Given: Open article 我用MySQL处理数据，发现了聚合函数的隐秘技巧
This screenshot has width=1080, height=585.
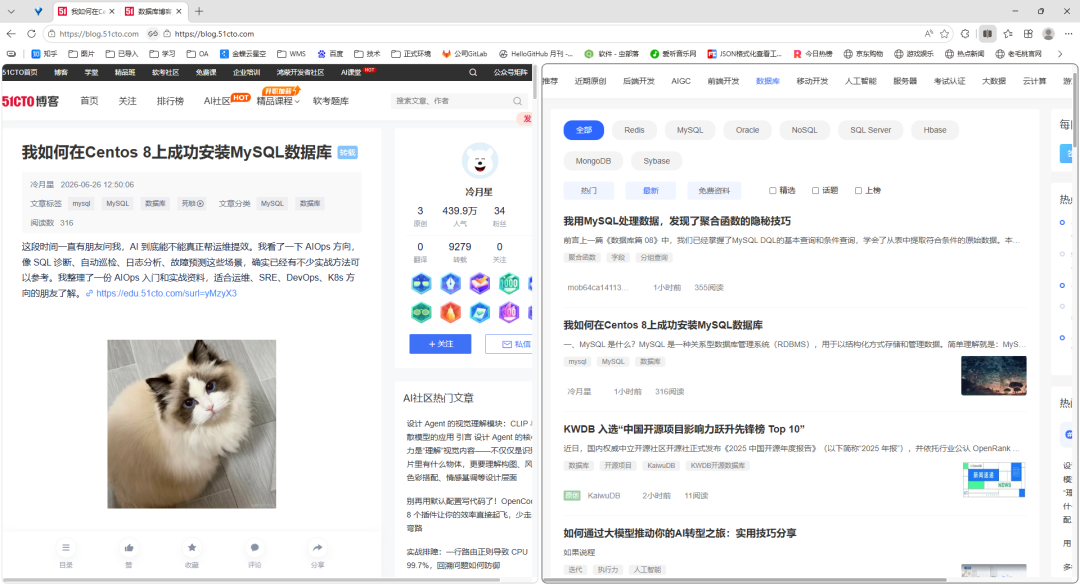Looking at the screenshot, I should [x=677, y=221].
